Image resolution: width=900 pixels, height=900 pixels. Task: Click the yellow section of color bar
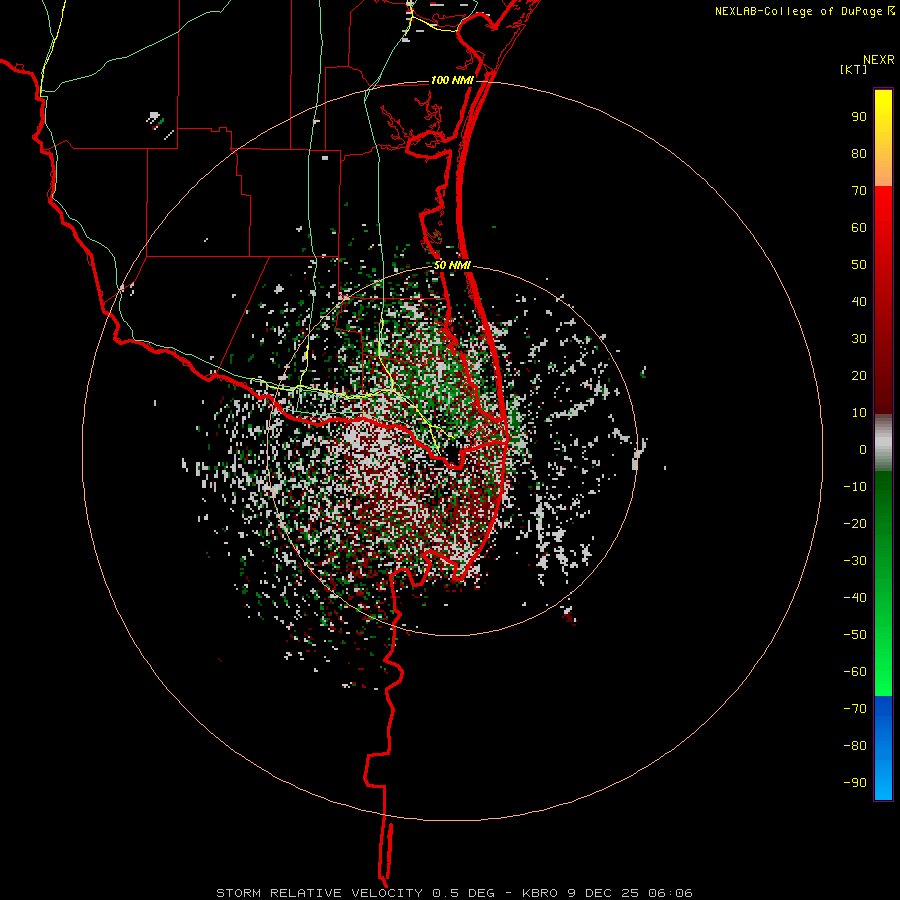click(x=883, y=138)
